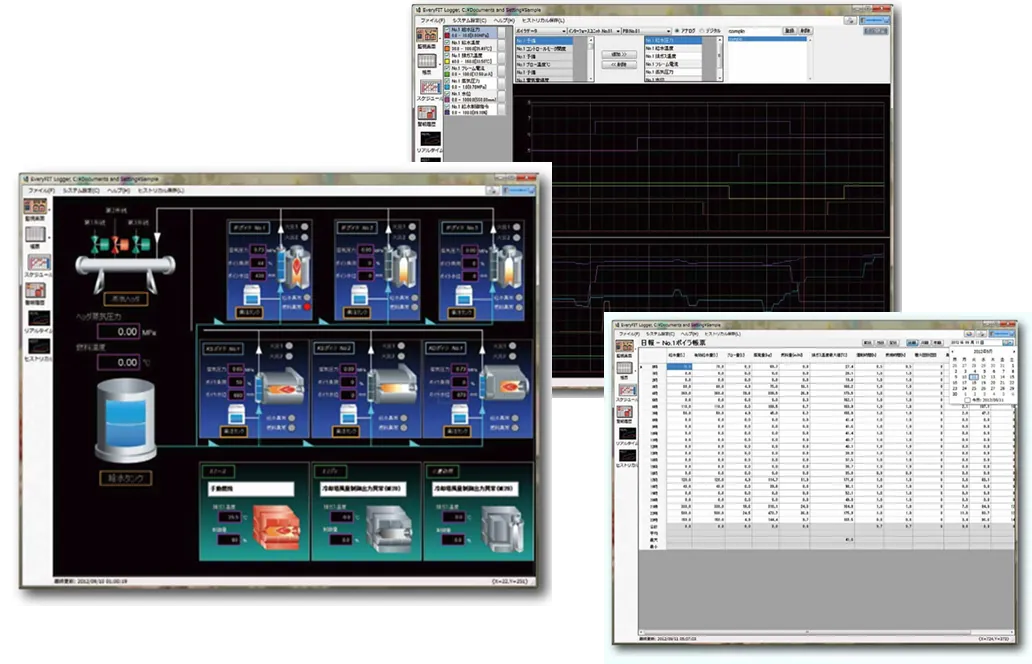Click yellow color swatch of No.1 排ガス温度

point(447,61)
